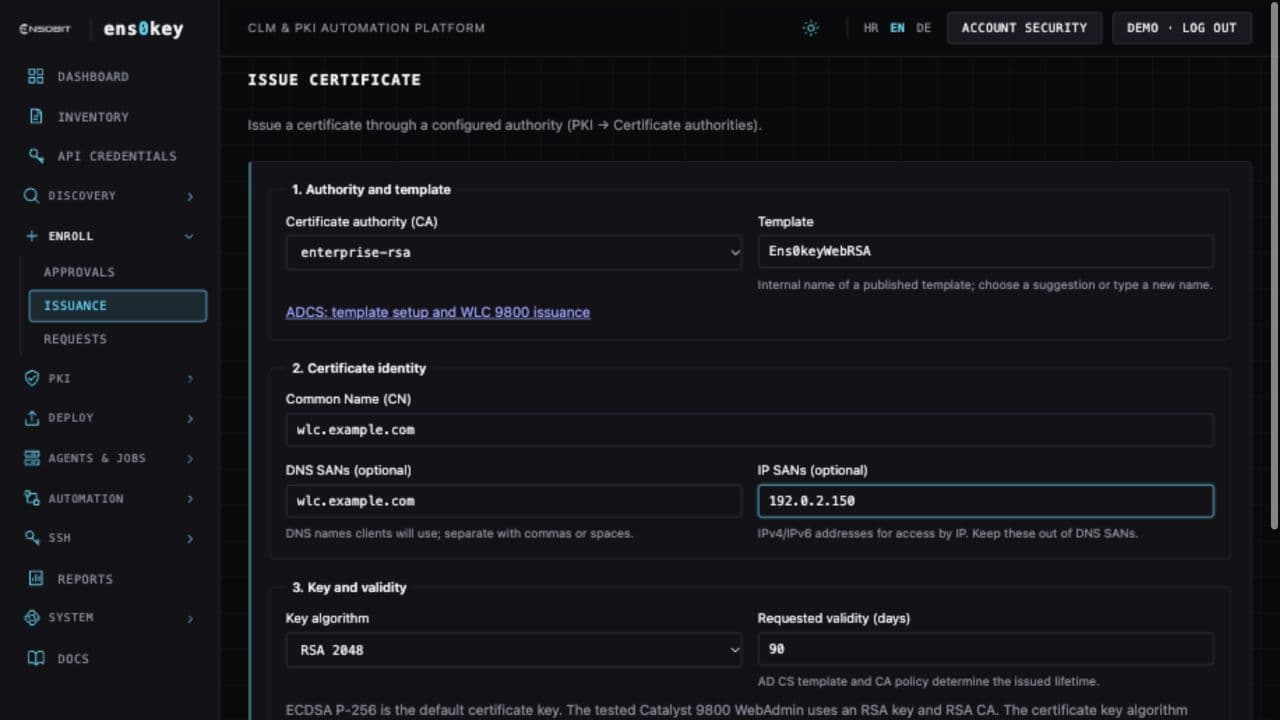Image resolution: width=1280 pixels, height=720 pixels.
Task: Click the Requested validity days field
Action: click(986, 650)
